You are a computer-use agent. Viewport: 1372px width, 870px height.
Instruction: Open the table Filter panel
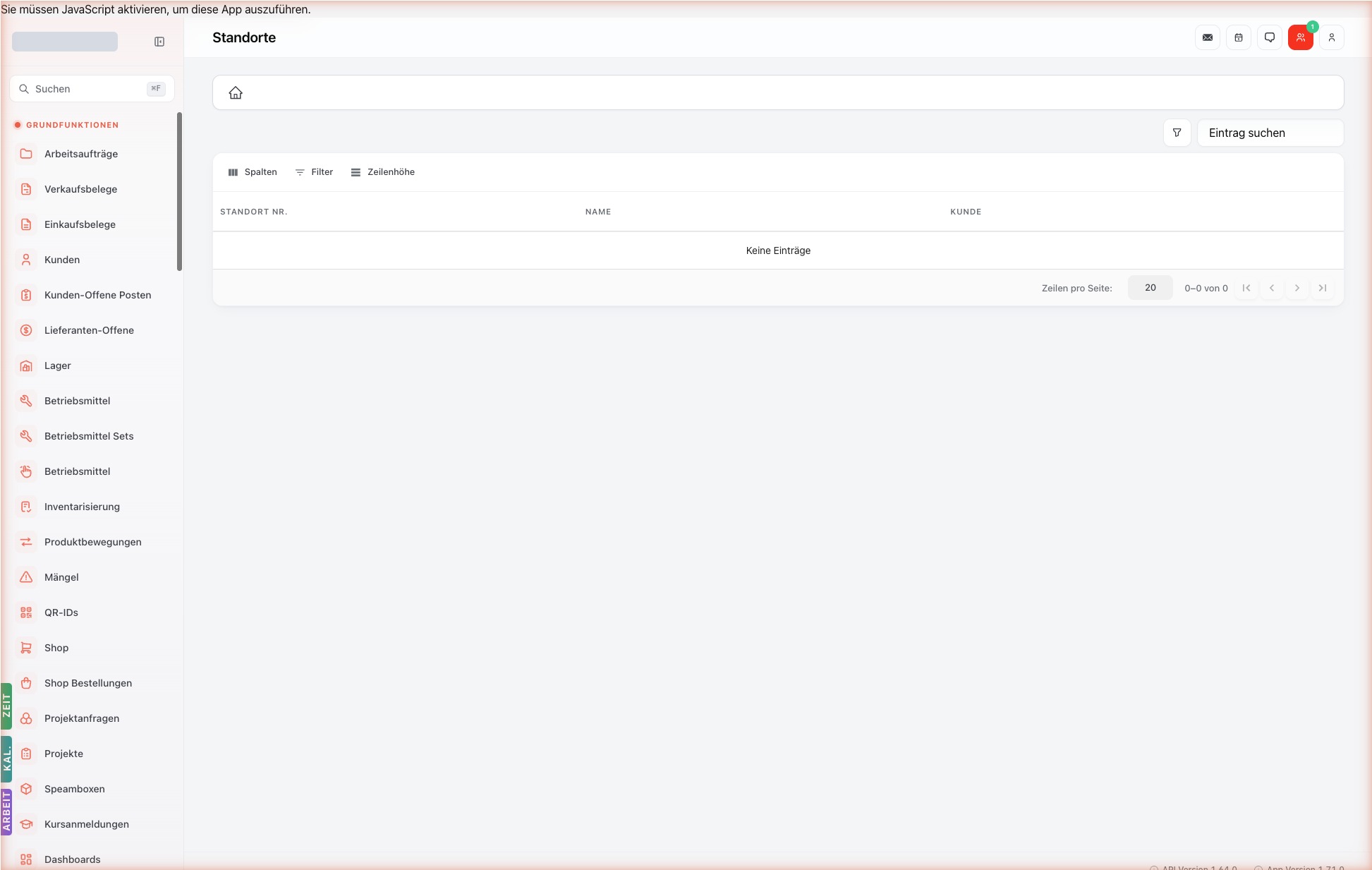coord(314,172)
